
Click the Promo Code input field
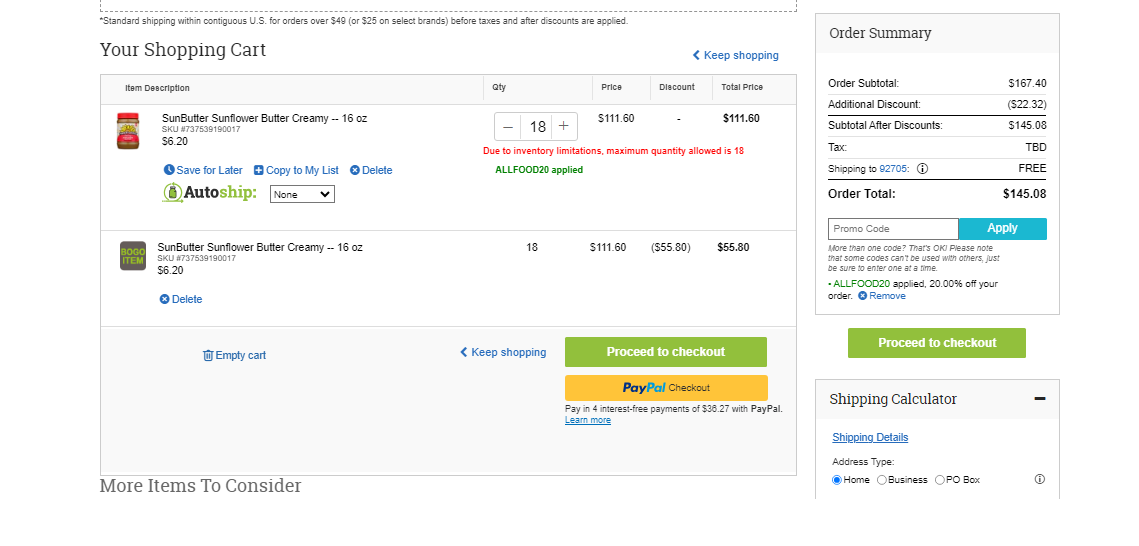893,229
